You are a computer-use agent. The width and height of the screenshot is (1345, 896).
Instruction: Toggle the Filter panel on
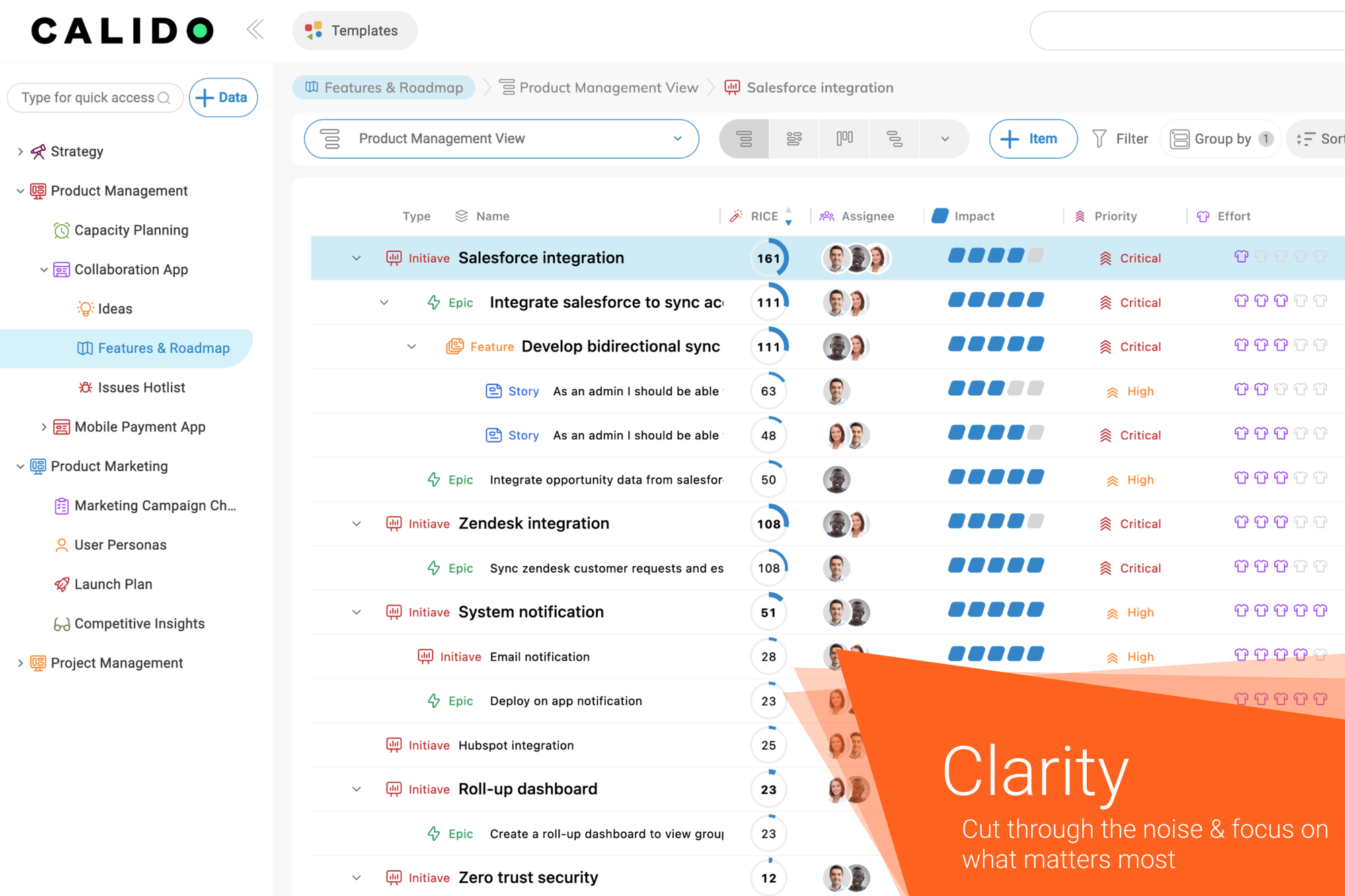(1120, 139)
